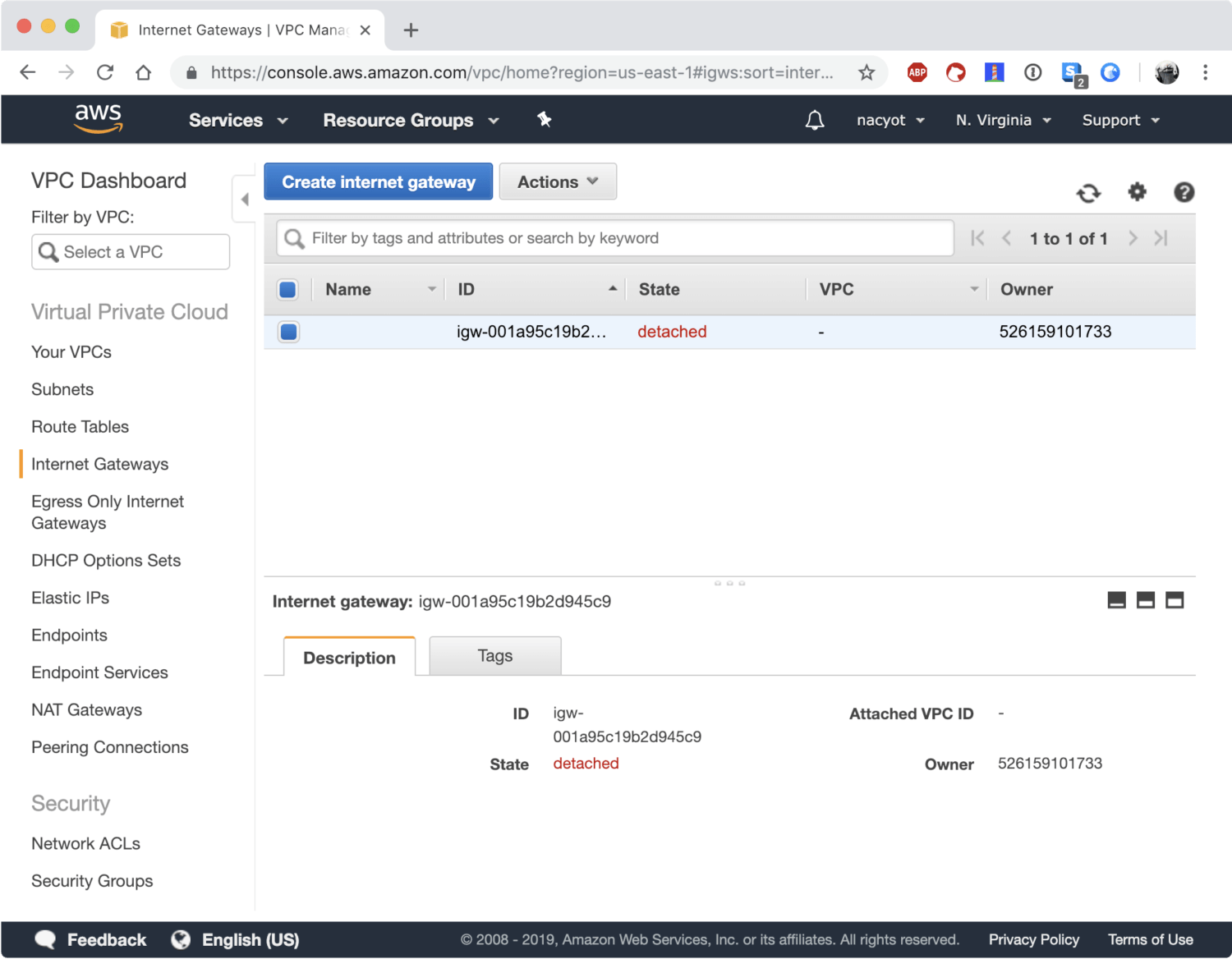This screenshot has height=959, width=1232.
Task: Open Name column filter arrow
Action: (x=431, y=289)
